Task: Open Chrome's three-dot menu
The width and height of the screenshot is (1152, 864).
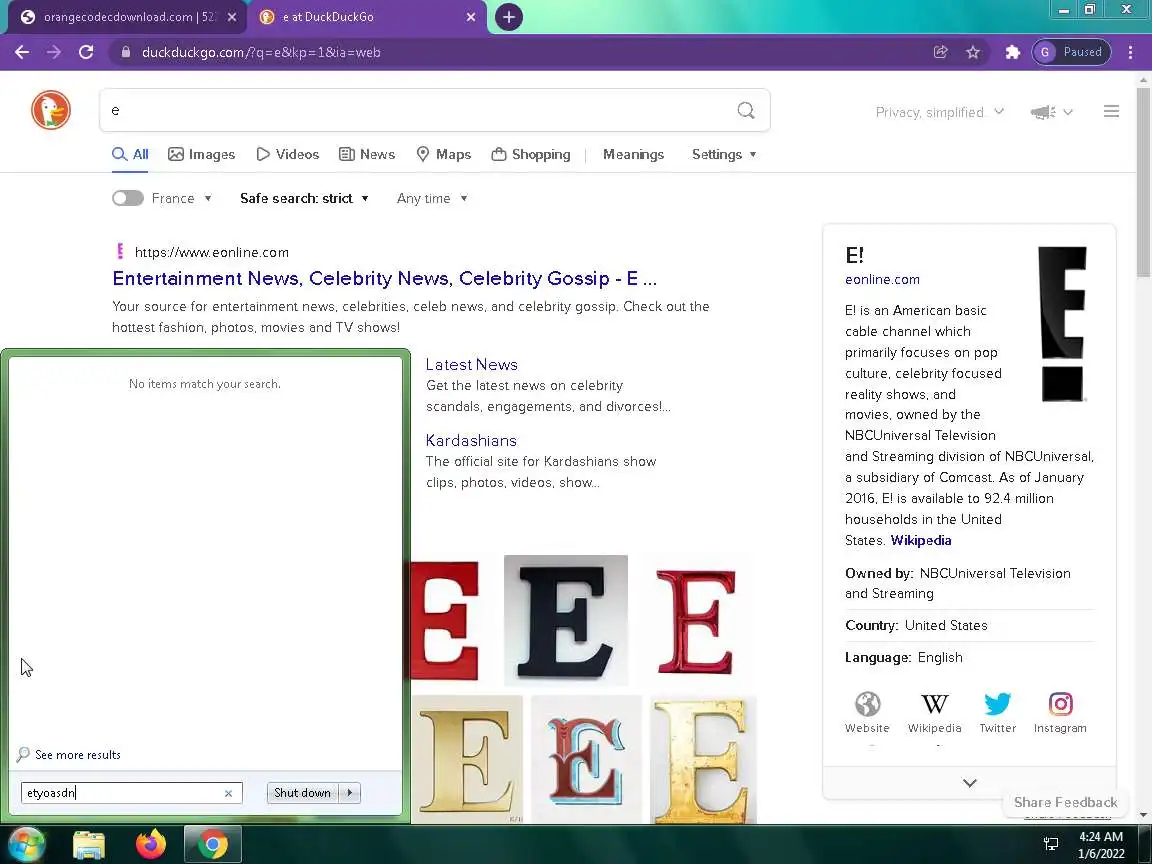Action: tap(1130, 52)
